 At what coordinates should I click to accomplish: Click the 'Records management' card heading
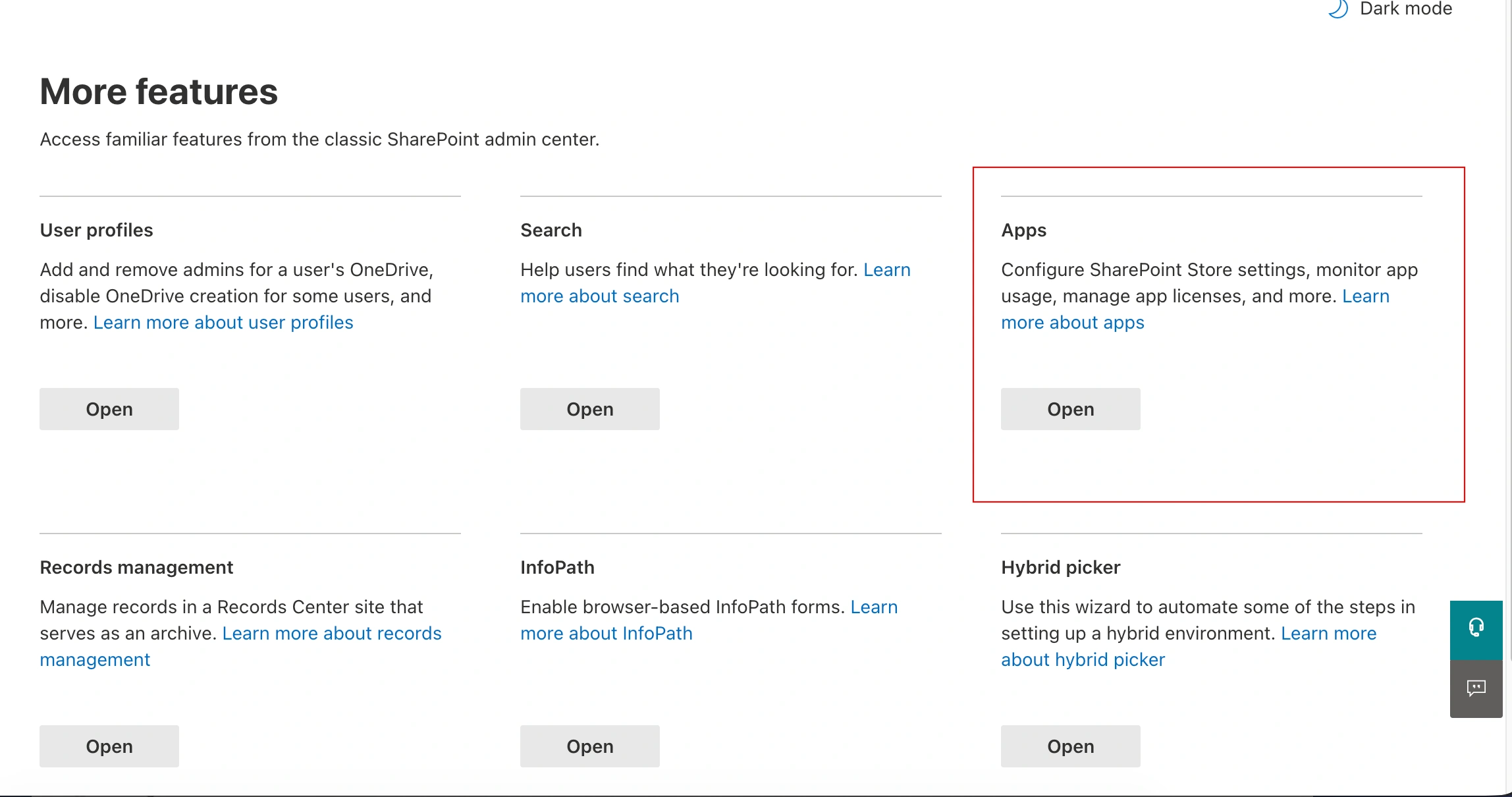[136, 567]
